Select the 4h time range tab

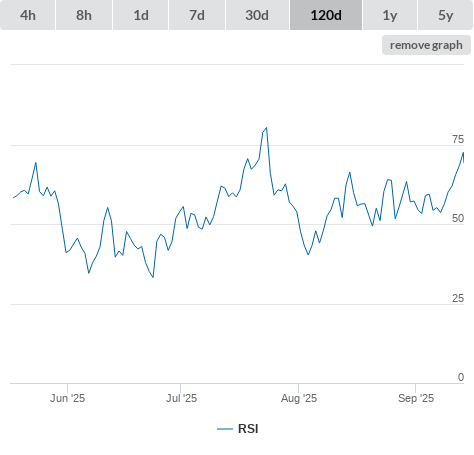(x=28, y=15)
